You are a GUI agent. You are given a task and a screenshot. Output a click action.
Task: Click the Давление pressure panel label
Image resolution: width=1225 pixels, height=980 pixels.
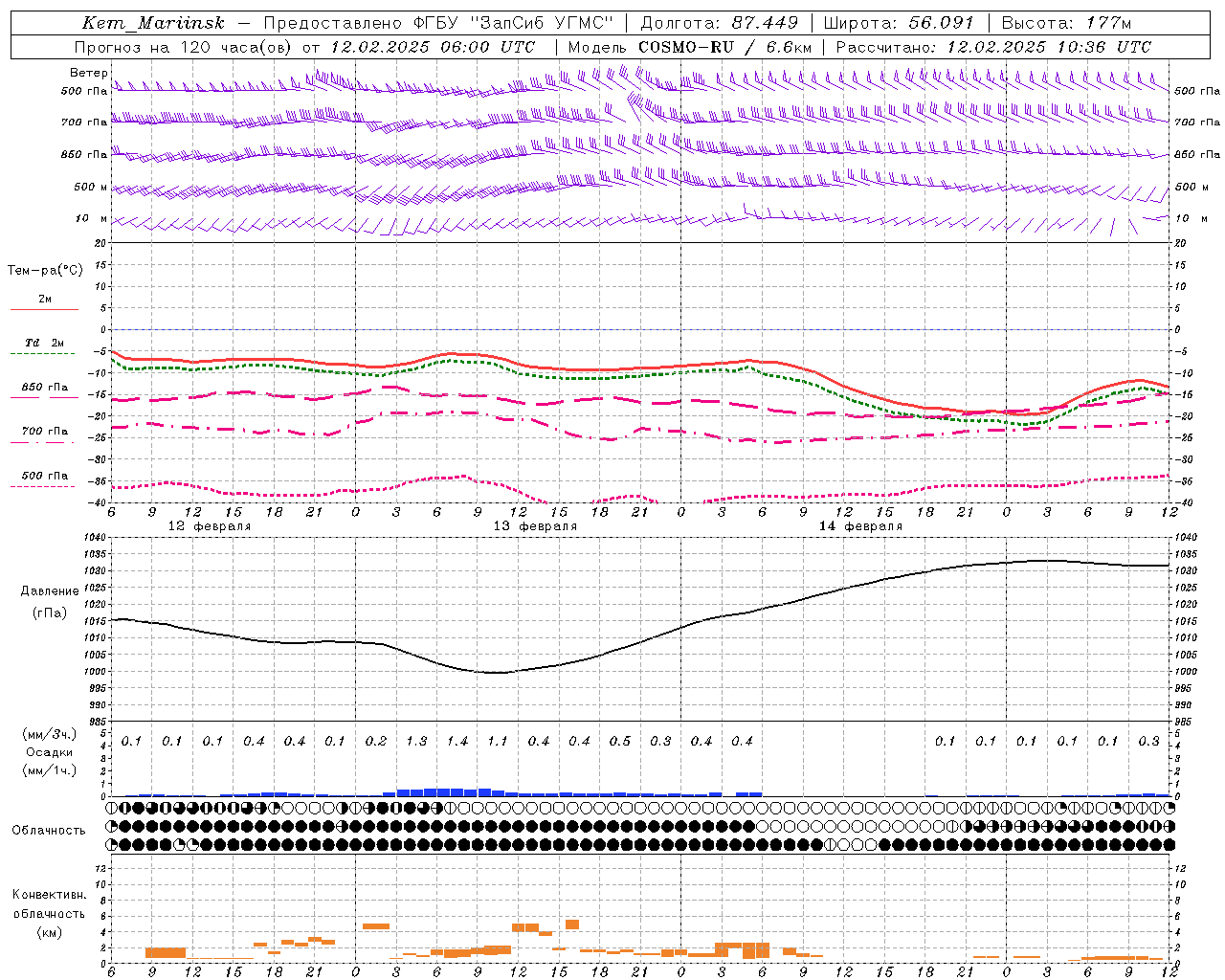tap(50, 591)
